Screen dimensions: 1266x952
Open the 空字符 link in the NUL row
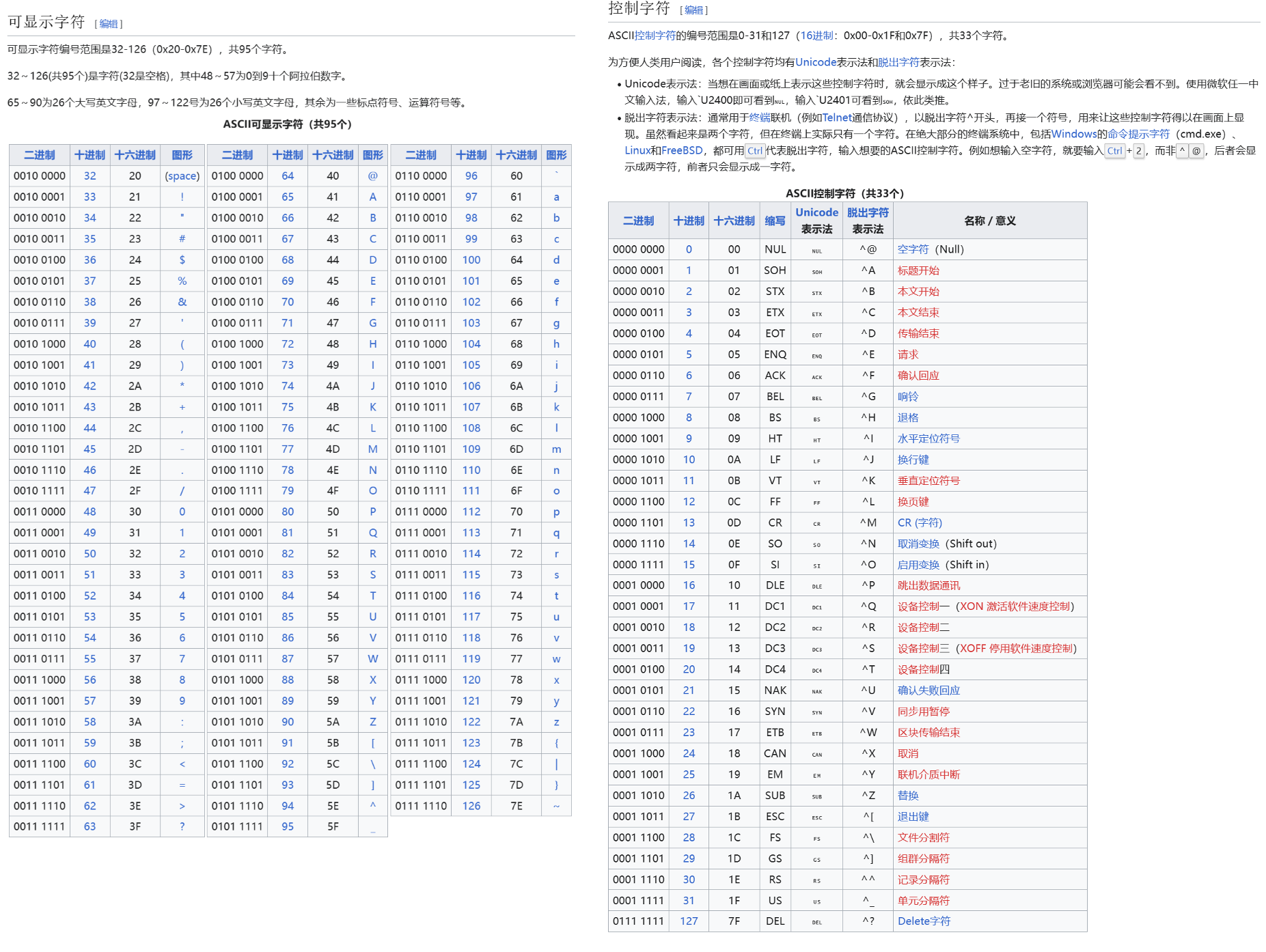coord(913,249)
